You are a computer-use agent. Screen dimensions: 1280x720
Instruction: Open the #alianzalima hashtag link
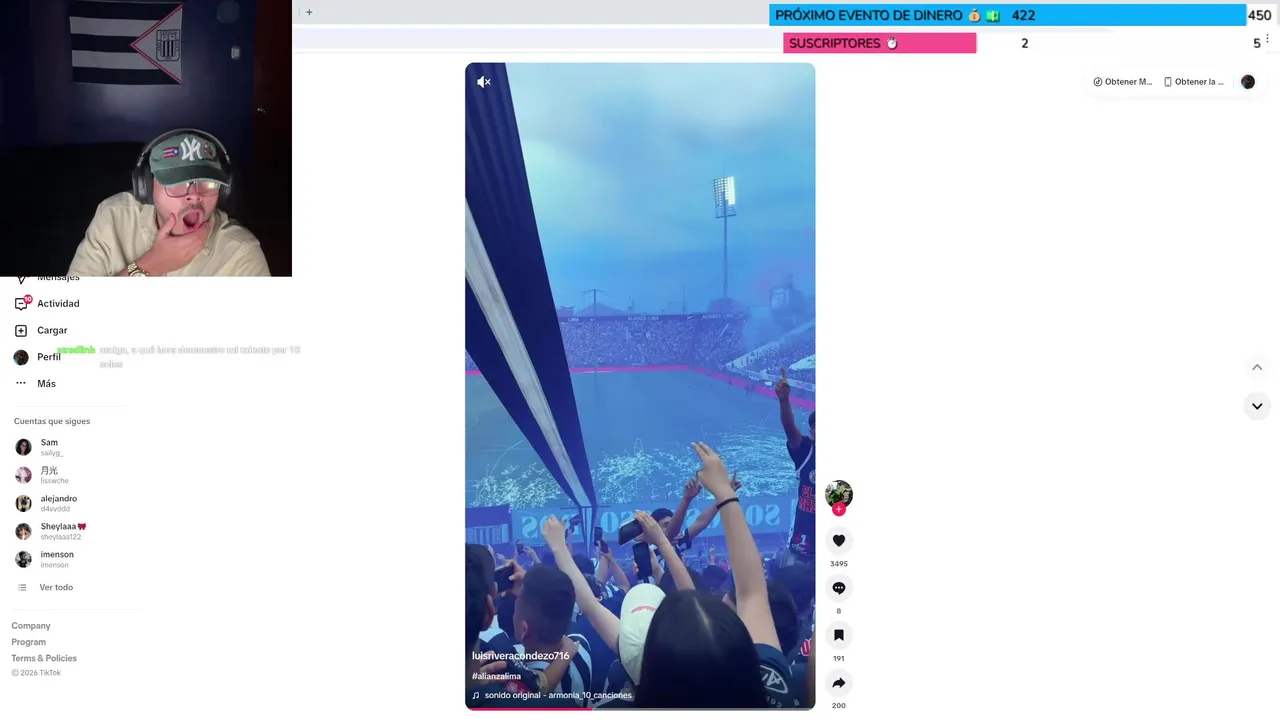497,676
